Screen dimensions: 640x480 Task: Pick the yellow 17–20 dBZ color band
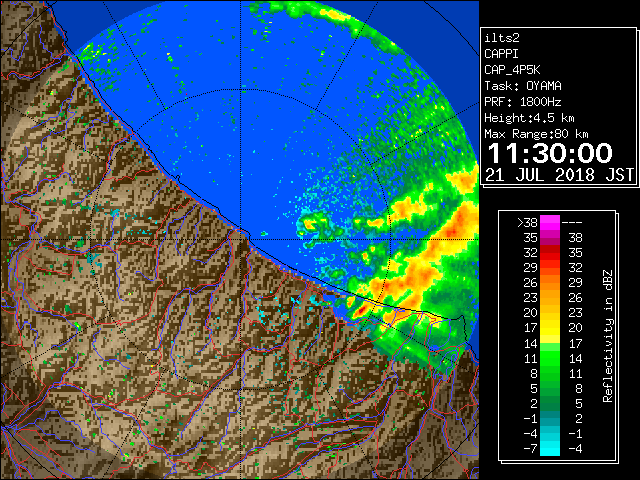pyautogui.click(x=550, y=328)
